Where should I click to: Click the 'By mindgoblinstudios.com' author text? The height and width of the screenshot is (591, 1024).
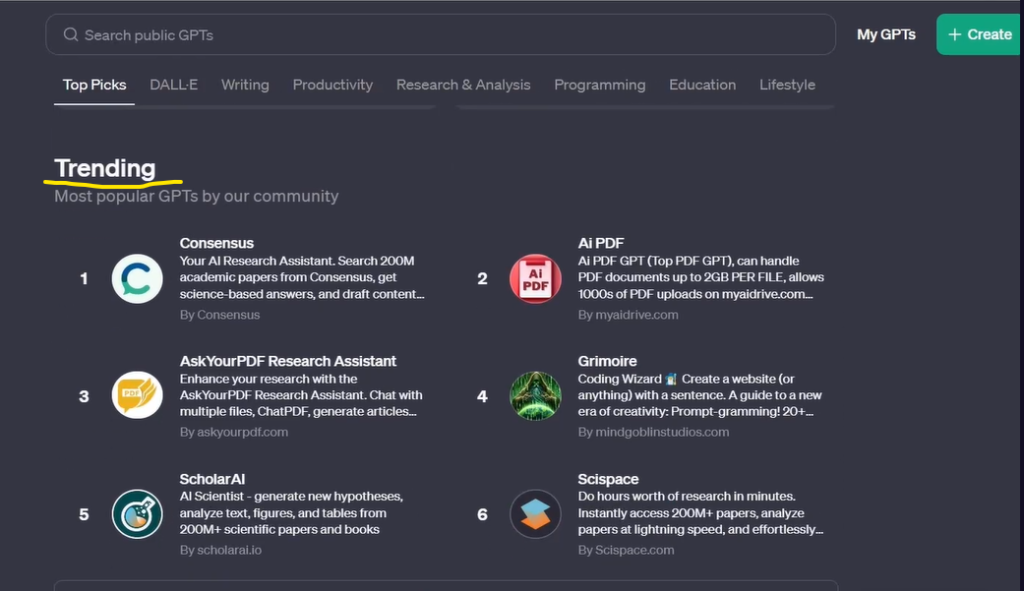click(x=654, y=432)
